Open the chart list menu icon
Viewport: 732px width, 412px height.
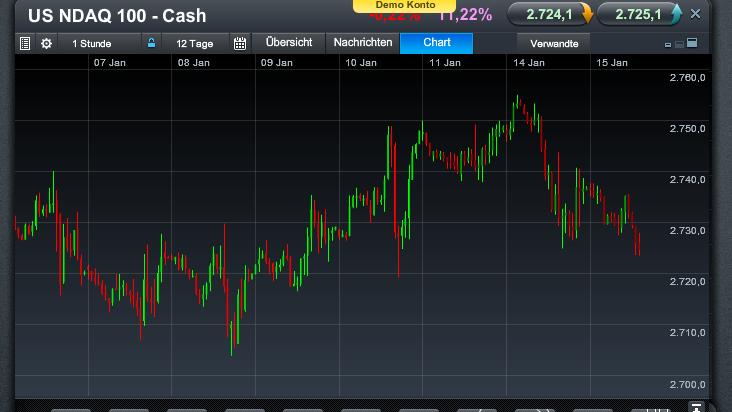26,44
